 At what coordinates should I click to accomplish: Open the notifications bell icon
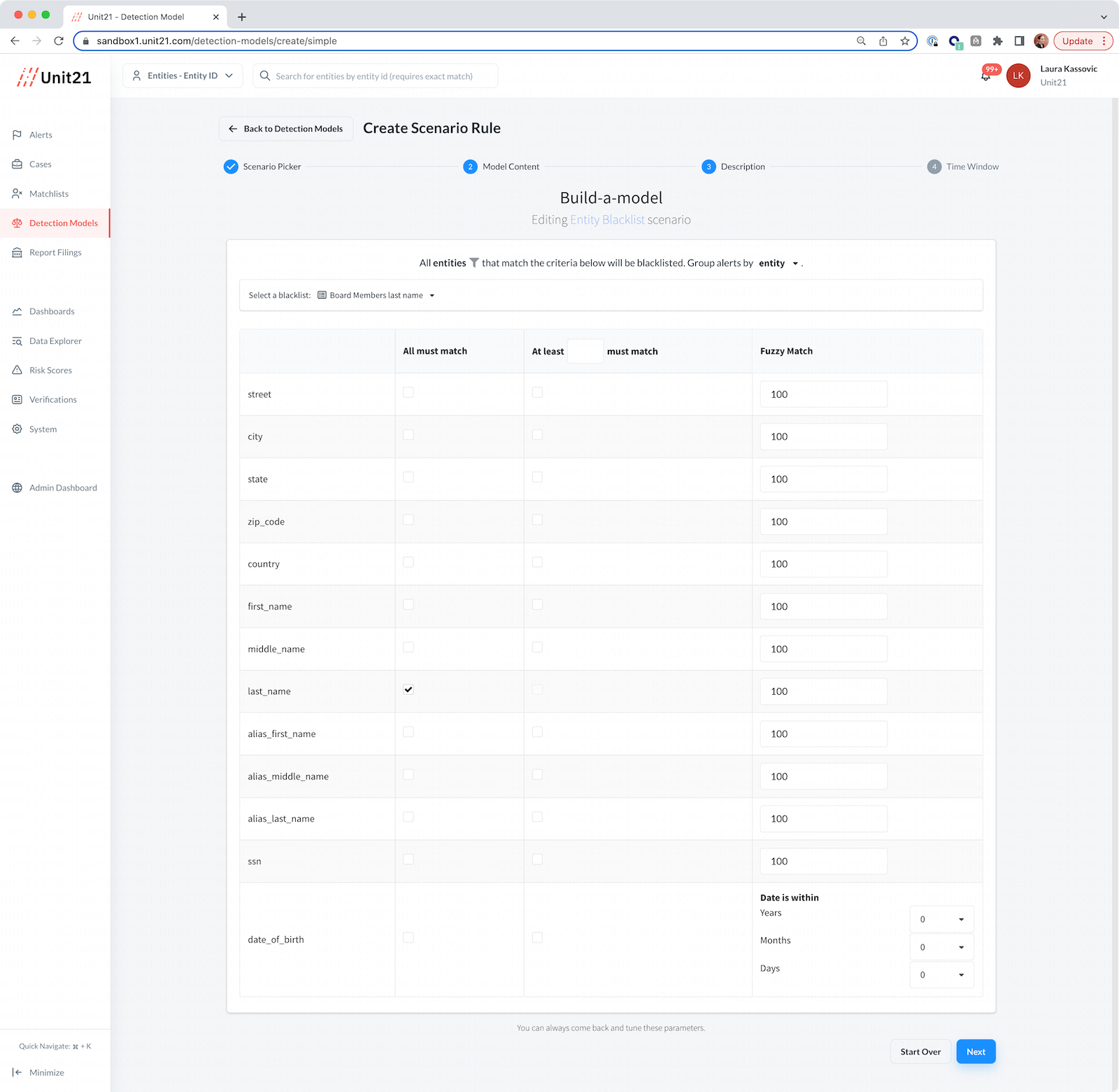coord(986,76)
